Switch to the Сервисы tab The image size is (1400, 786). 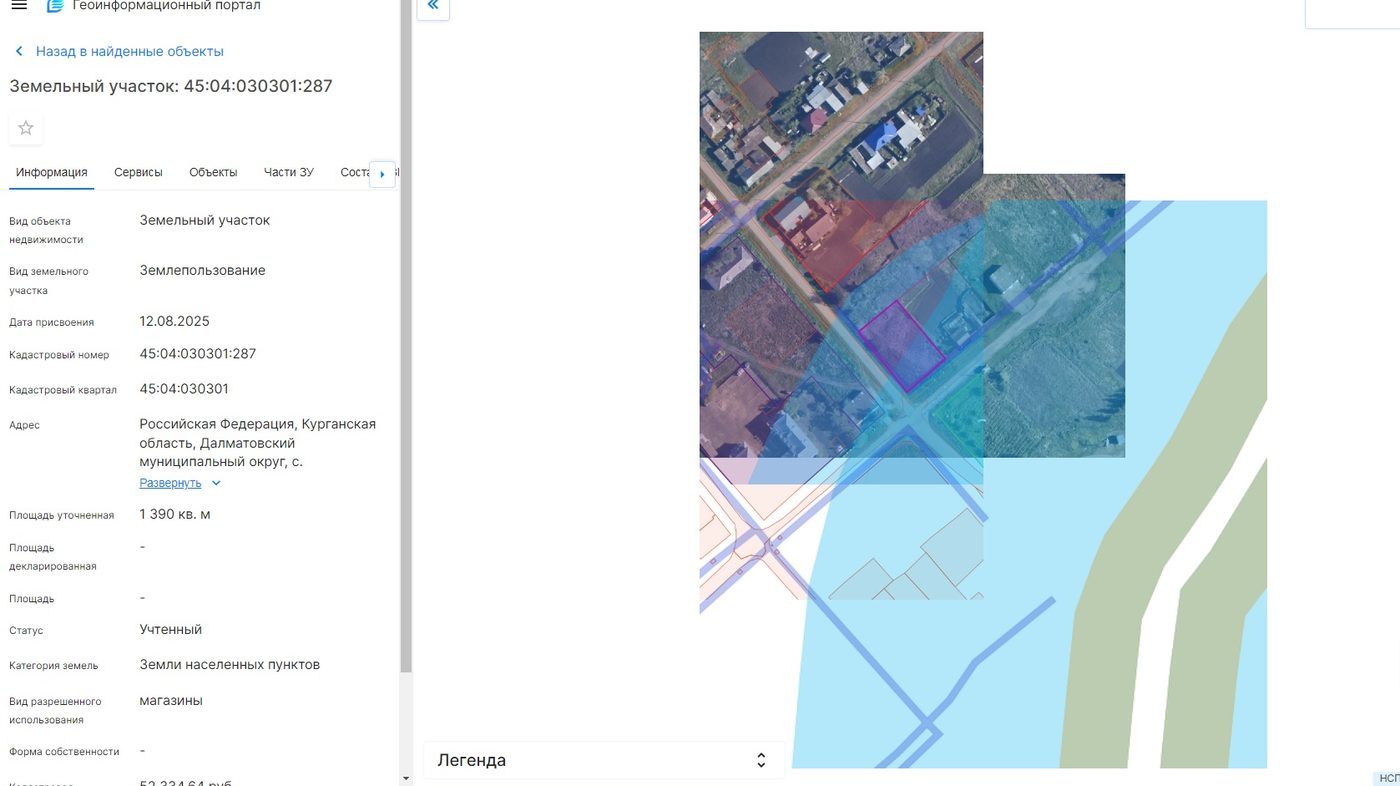(138, 172)
